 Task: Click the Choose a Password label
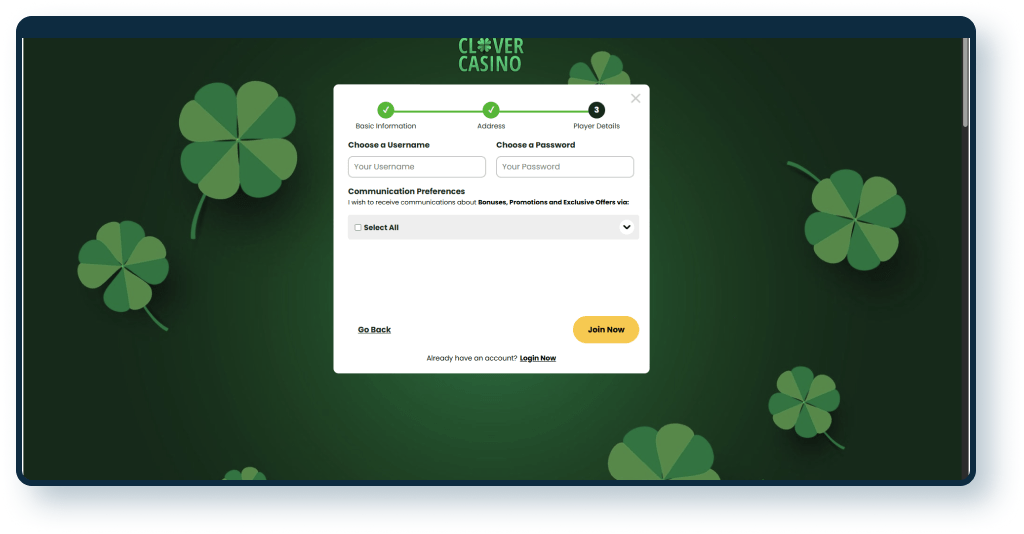point(536,145)
